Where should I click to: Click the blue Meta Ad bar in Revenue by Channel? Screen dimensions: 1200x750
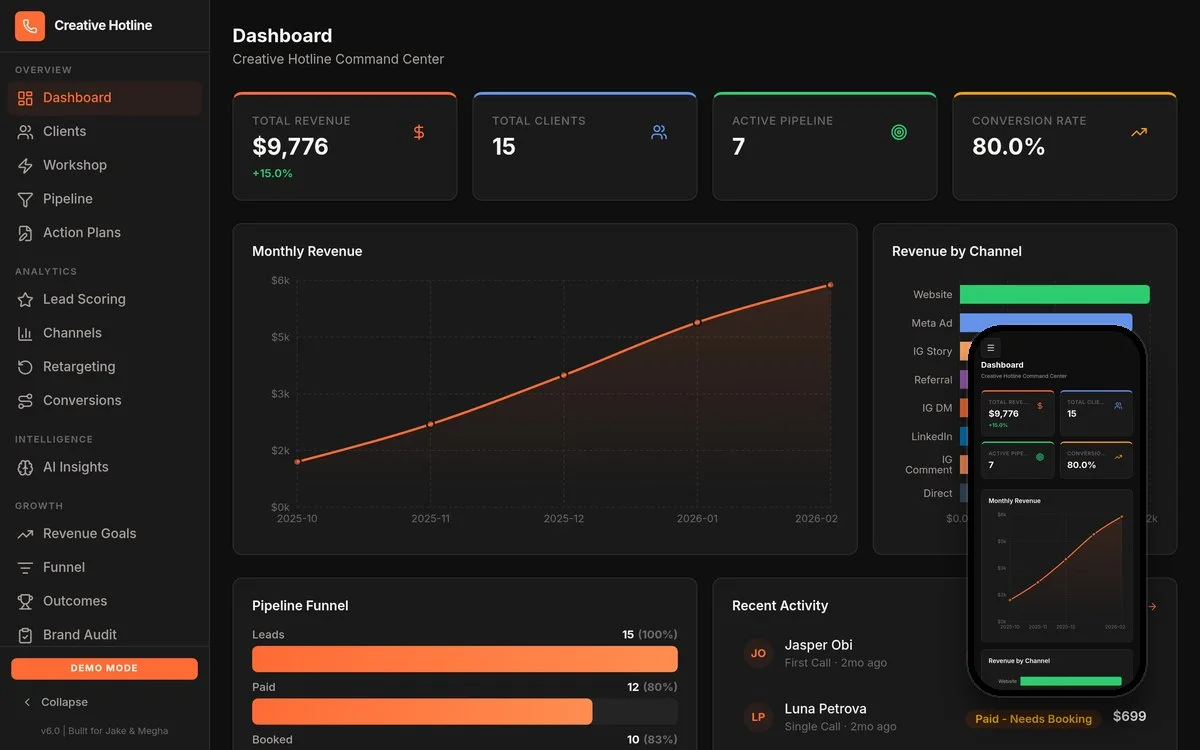(1046, 322)
